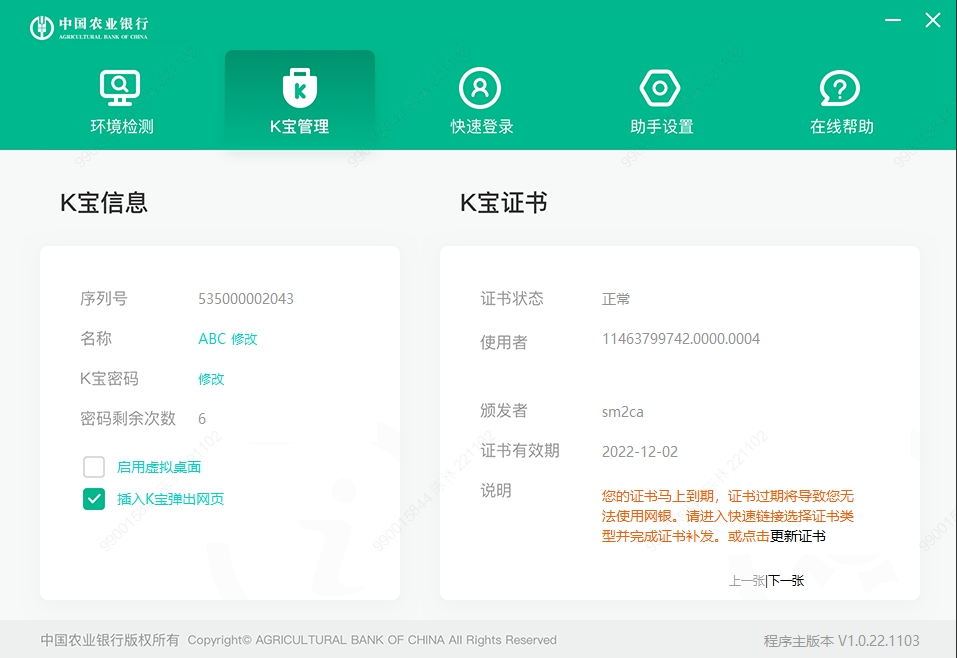957x658 pixels.
Task: Click the K宝管理 shield icon
Action: [300, 88]
